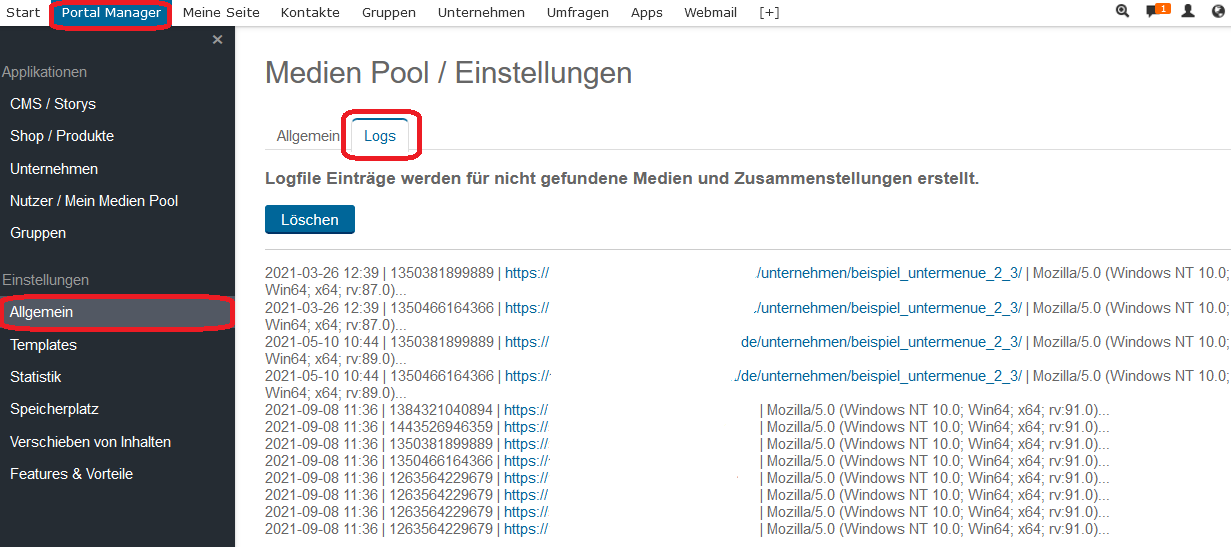The image size is (1231, 547).
Task: Click the user profile icon
Action: pos(1188,12)
